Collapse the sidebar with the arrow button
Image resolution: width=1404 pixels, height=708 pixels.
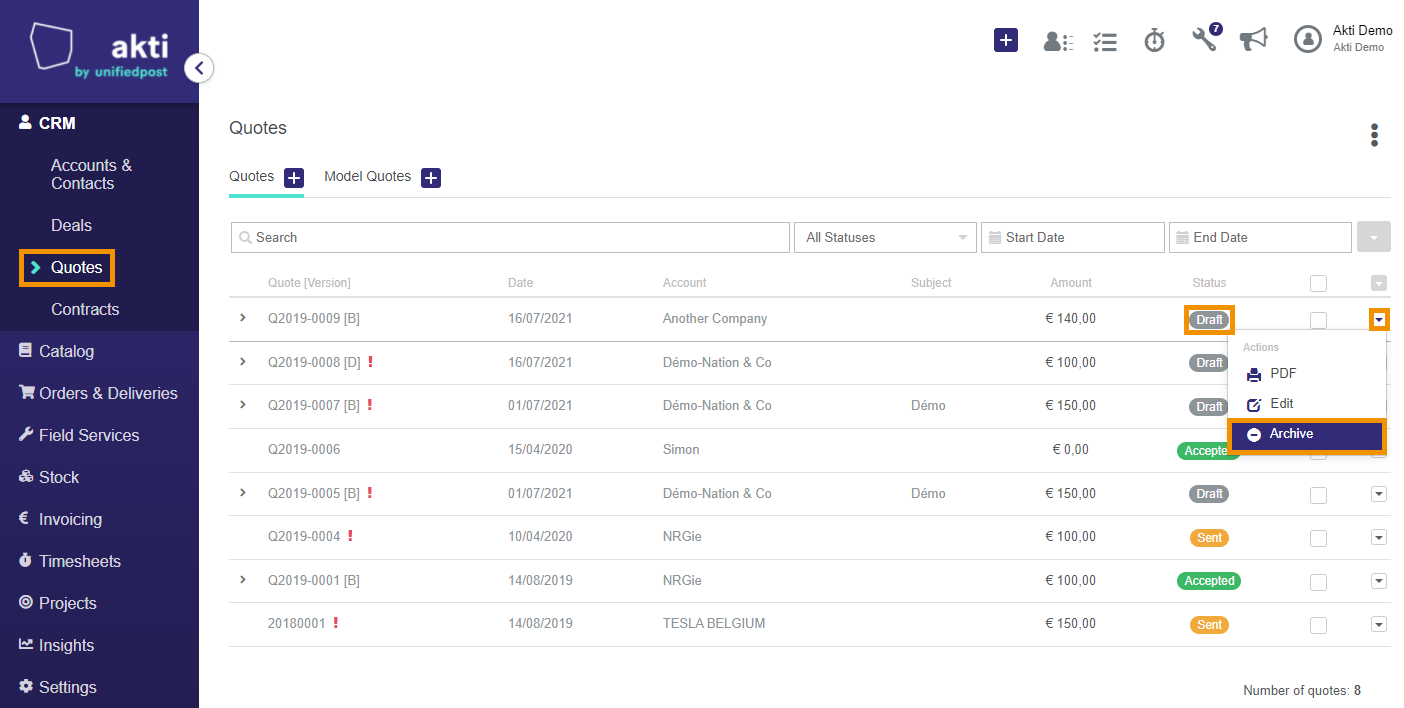tap(199, 68)
